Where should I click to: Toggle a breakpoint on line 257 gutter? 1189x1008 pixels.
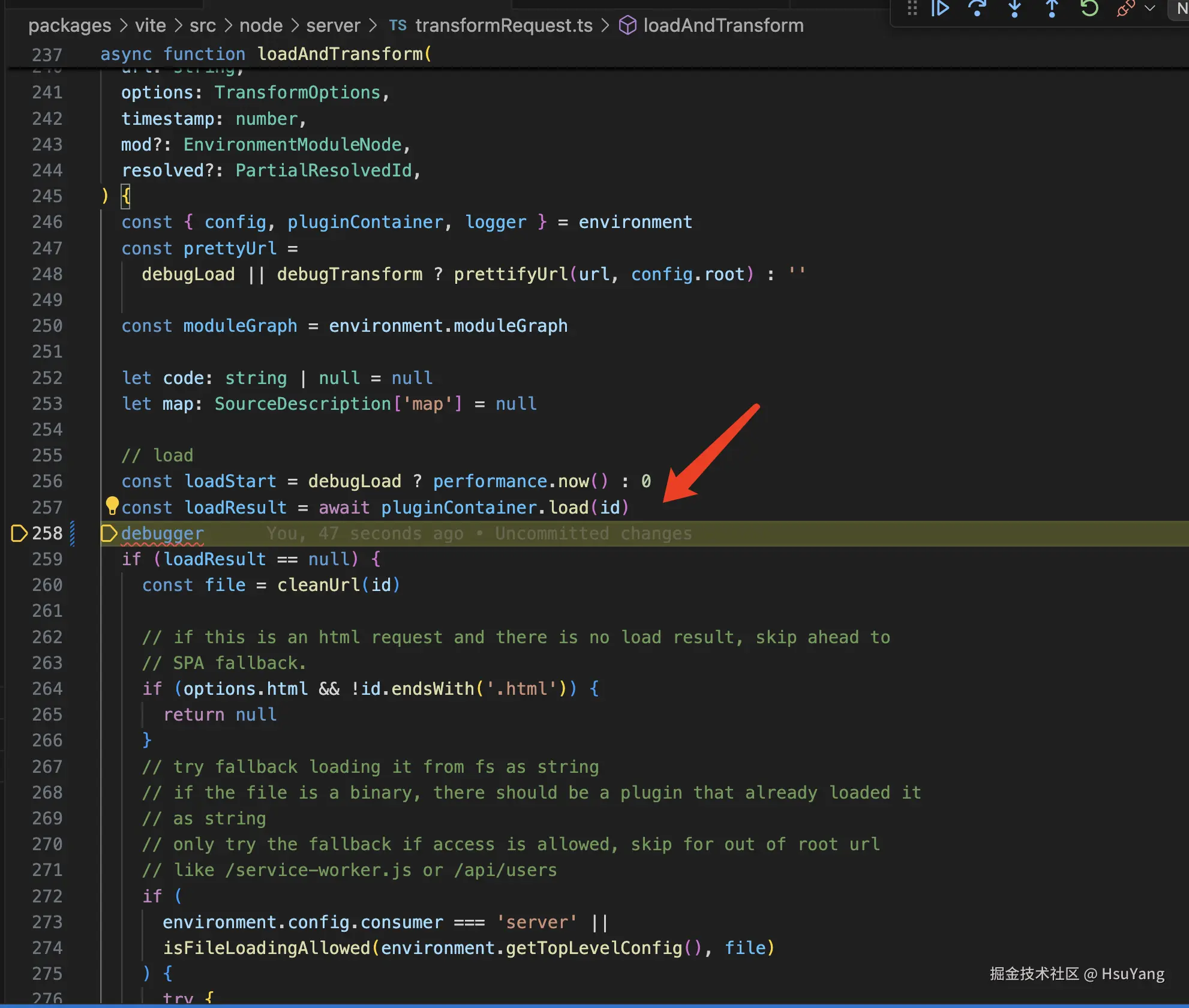[19, 507]
